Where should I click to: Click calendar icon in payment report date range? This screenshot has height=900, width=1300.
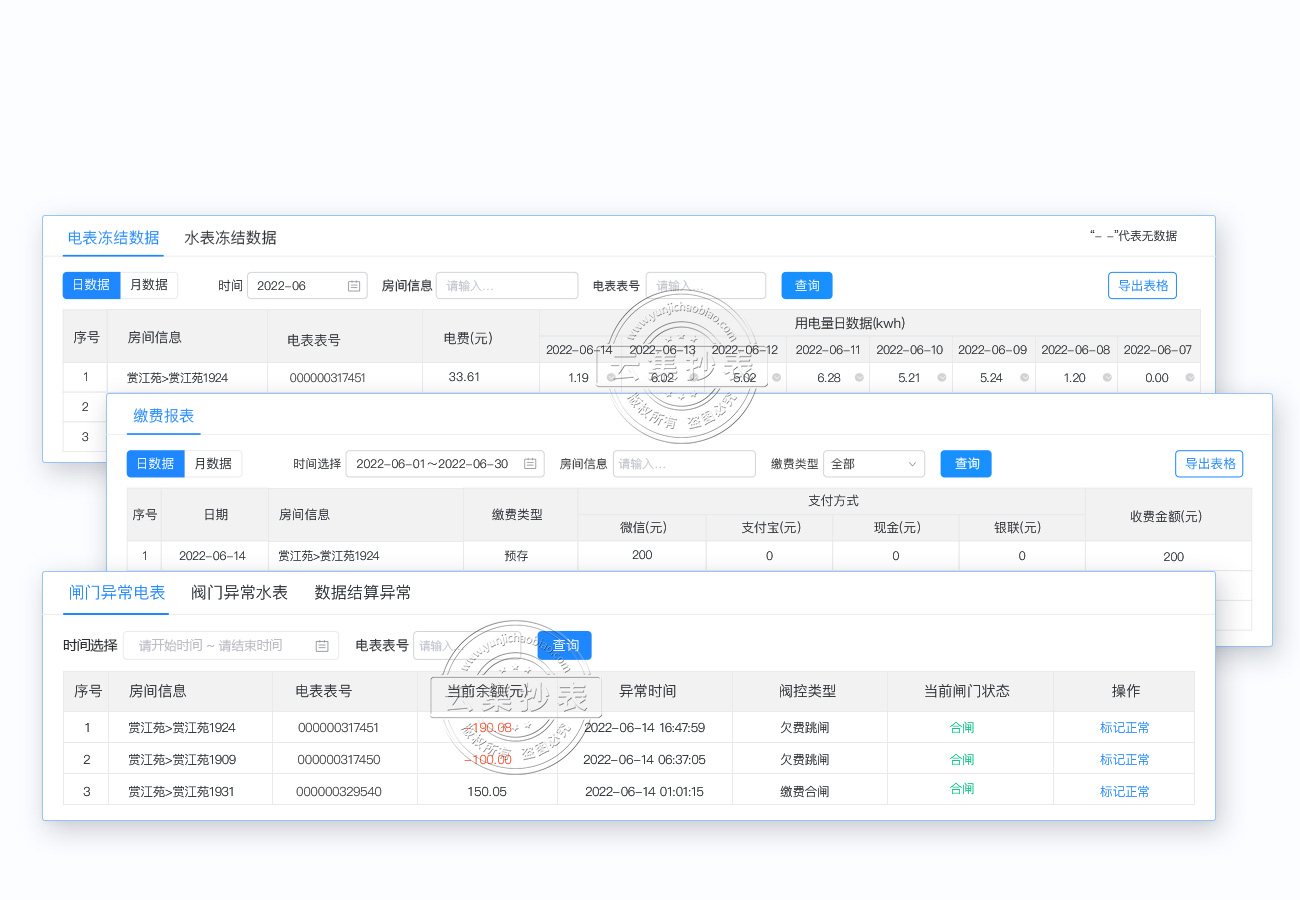[530, 464]
